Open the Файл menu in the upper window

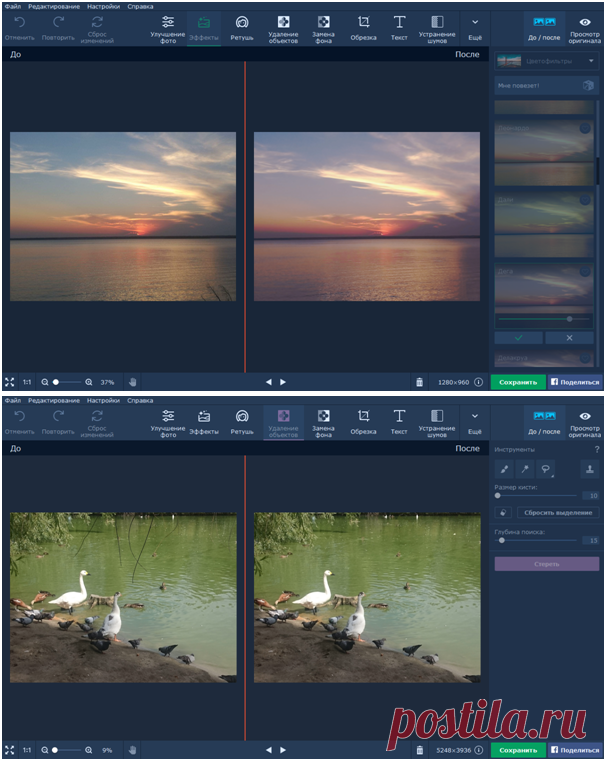(x=12, y=6)
